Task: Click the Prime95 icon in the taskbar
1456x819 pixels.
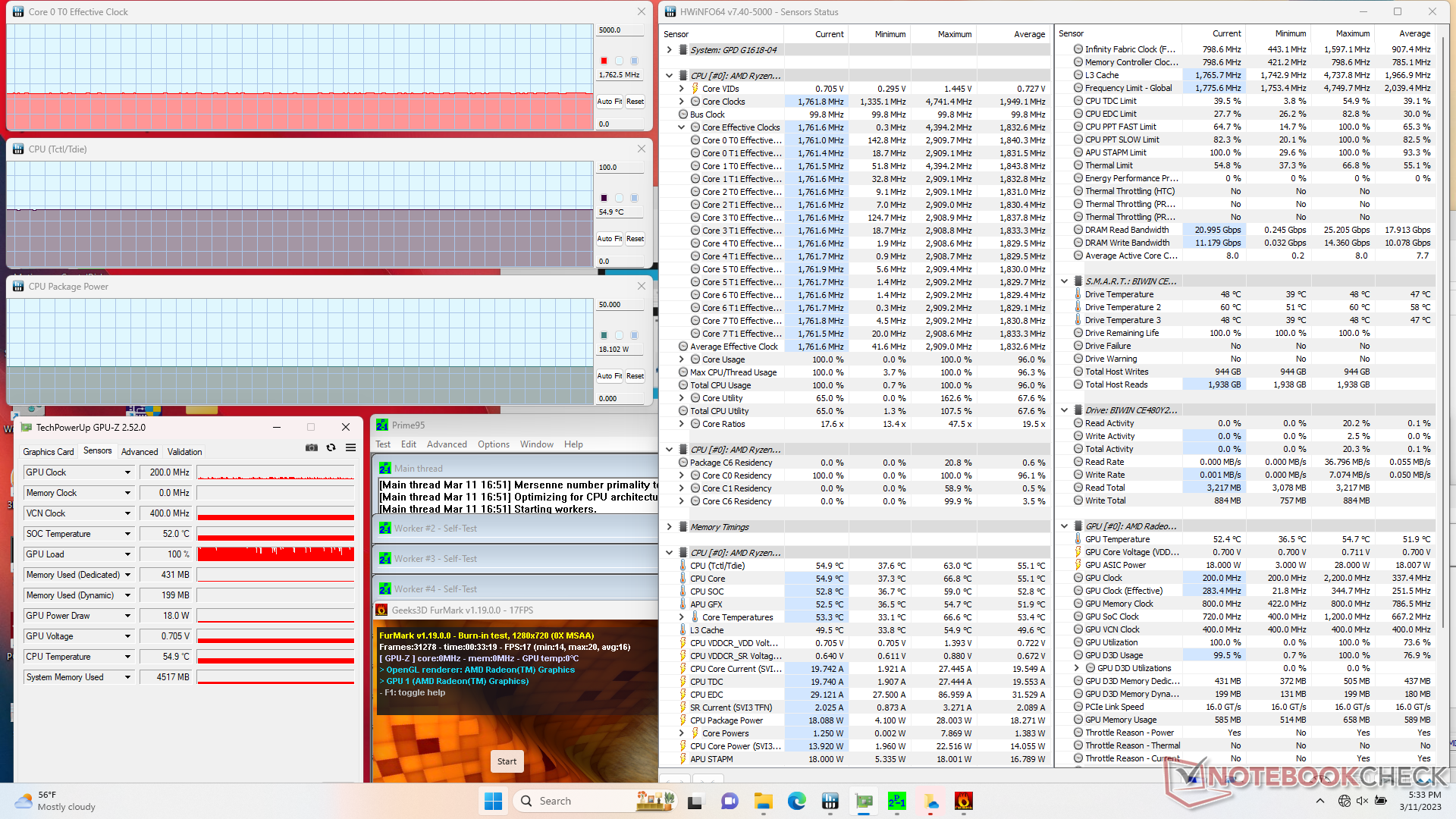Action: 896,801
